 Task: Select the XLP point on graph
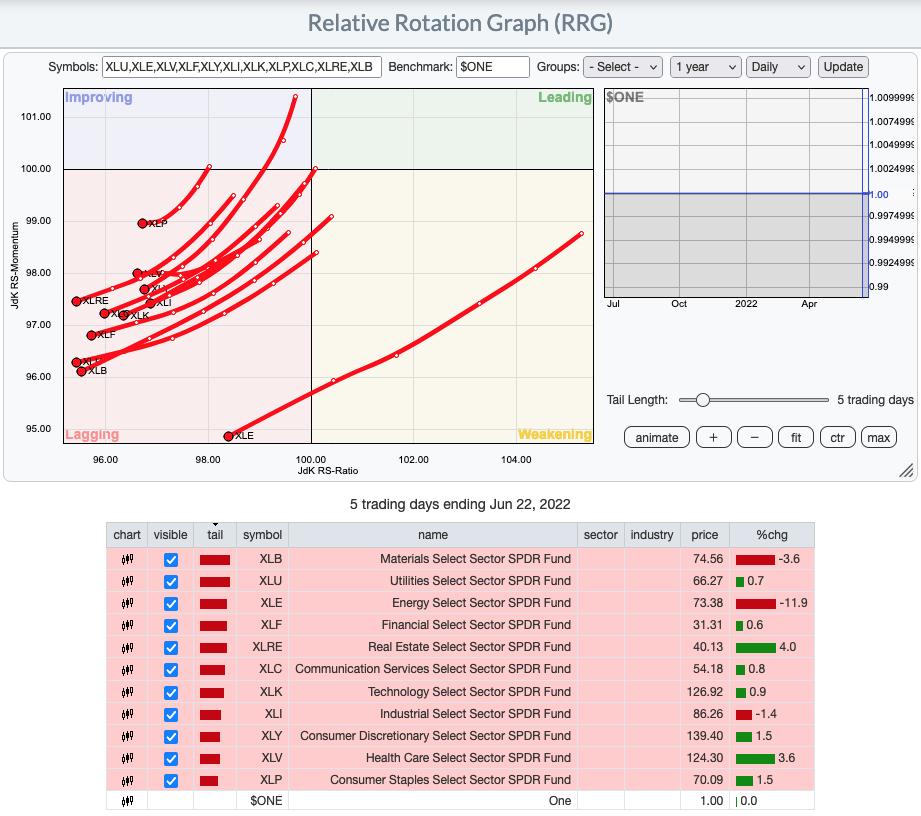(142, 223)
